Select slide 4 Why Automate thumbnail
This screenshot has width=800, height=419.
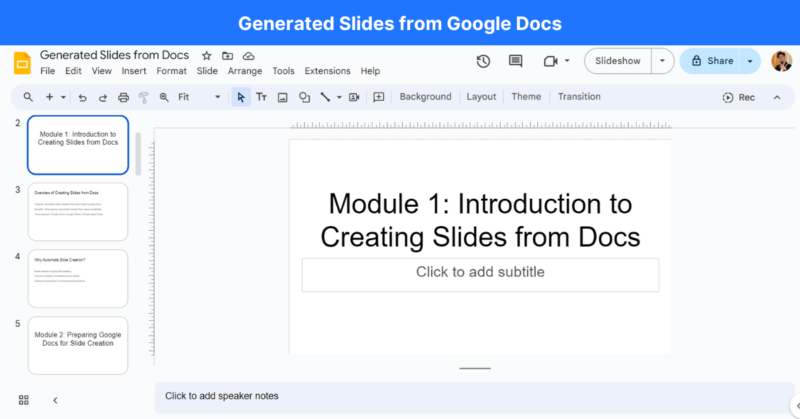(x=78, y=279)
